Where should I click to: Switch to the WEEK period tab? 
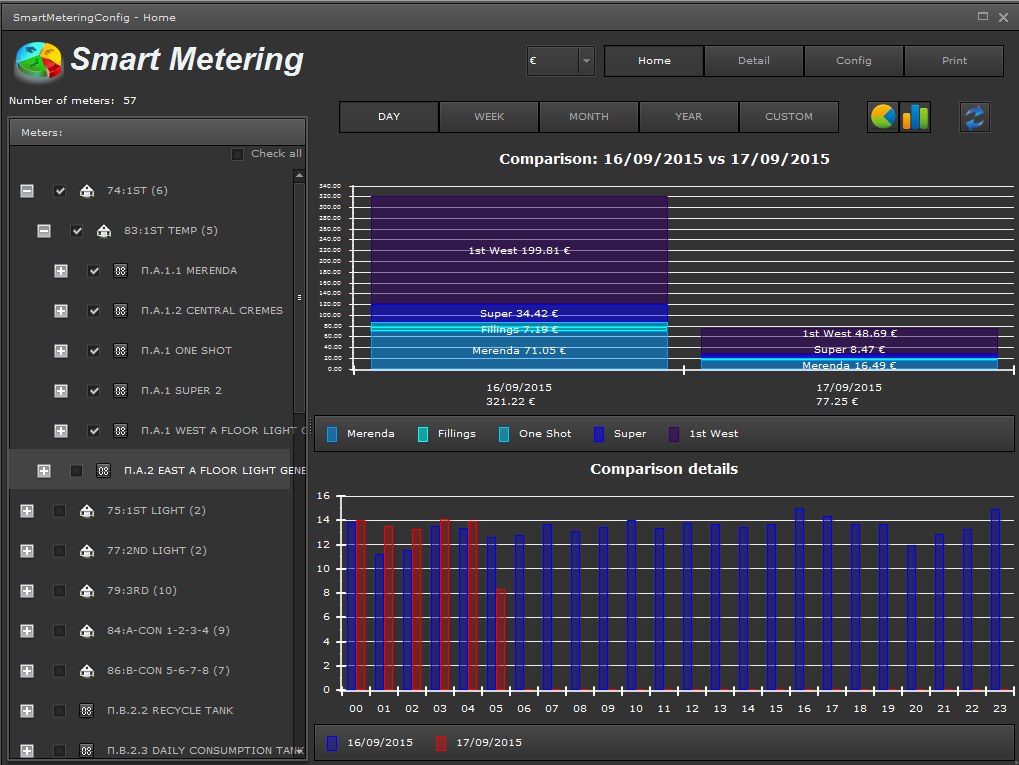coord(489,117)
